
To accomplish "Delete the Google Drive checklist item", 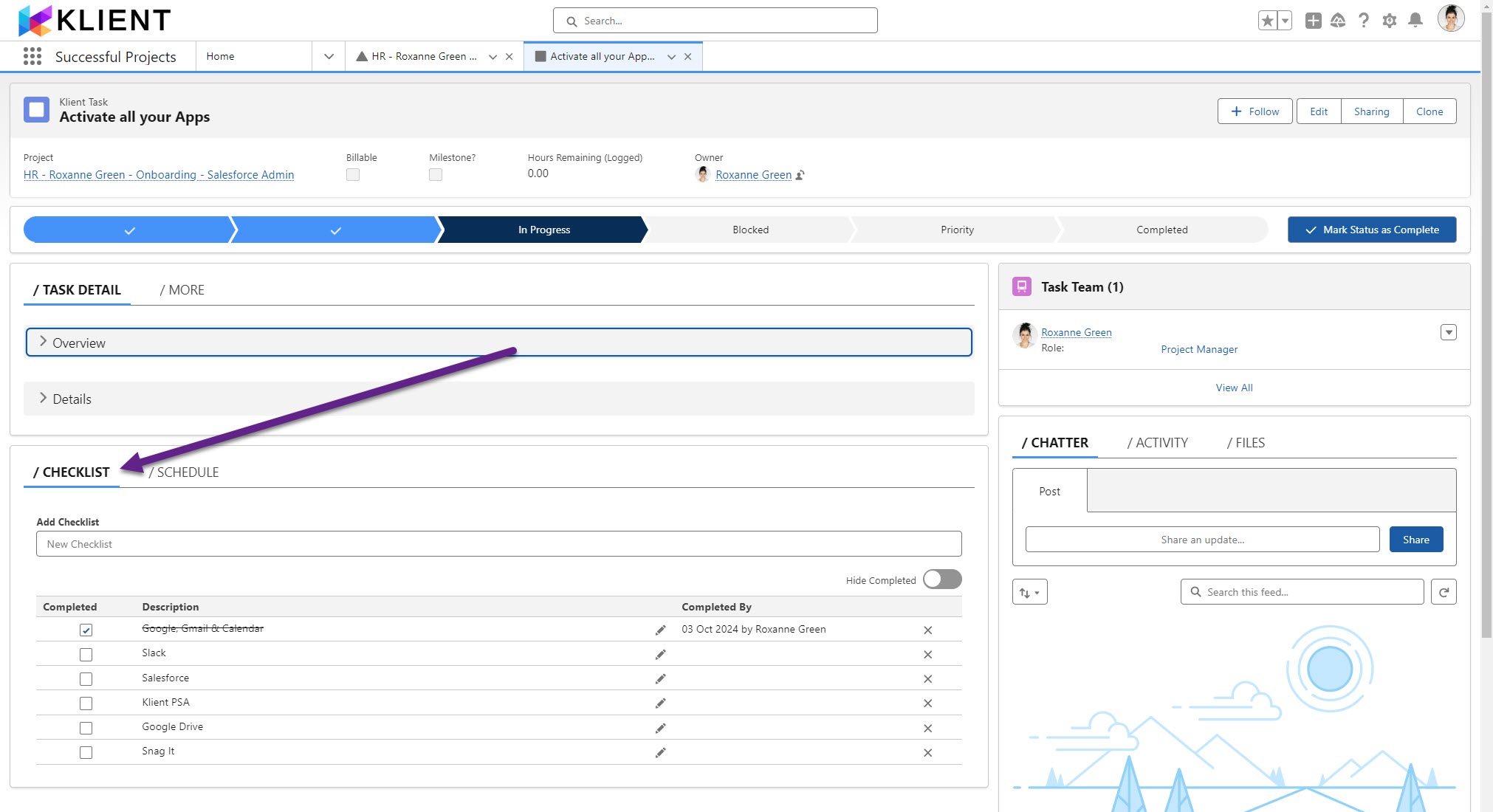I will click(x=927, y=729).
